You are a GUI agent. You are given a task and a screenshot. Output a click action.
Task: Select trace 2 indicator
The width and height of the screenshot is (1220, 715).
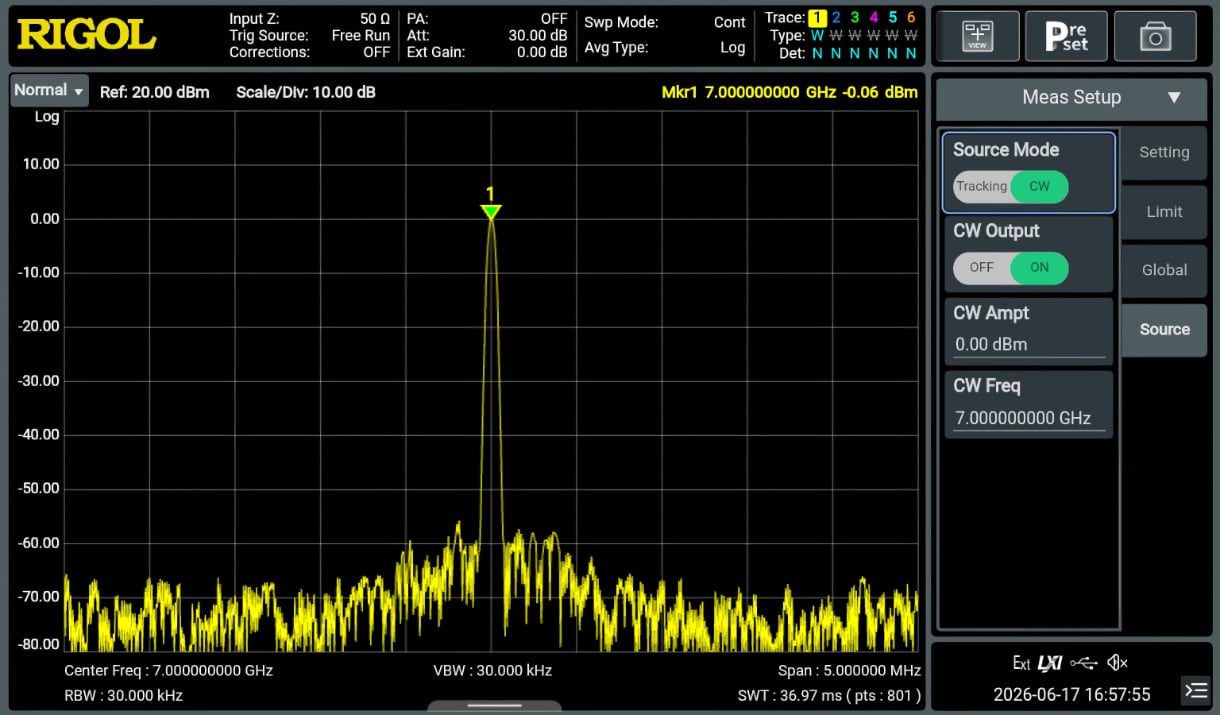click(836, 17)
